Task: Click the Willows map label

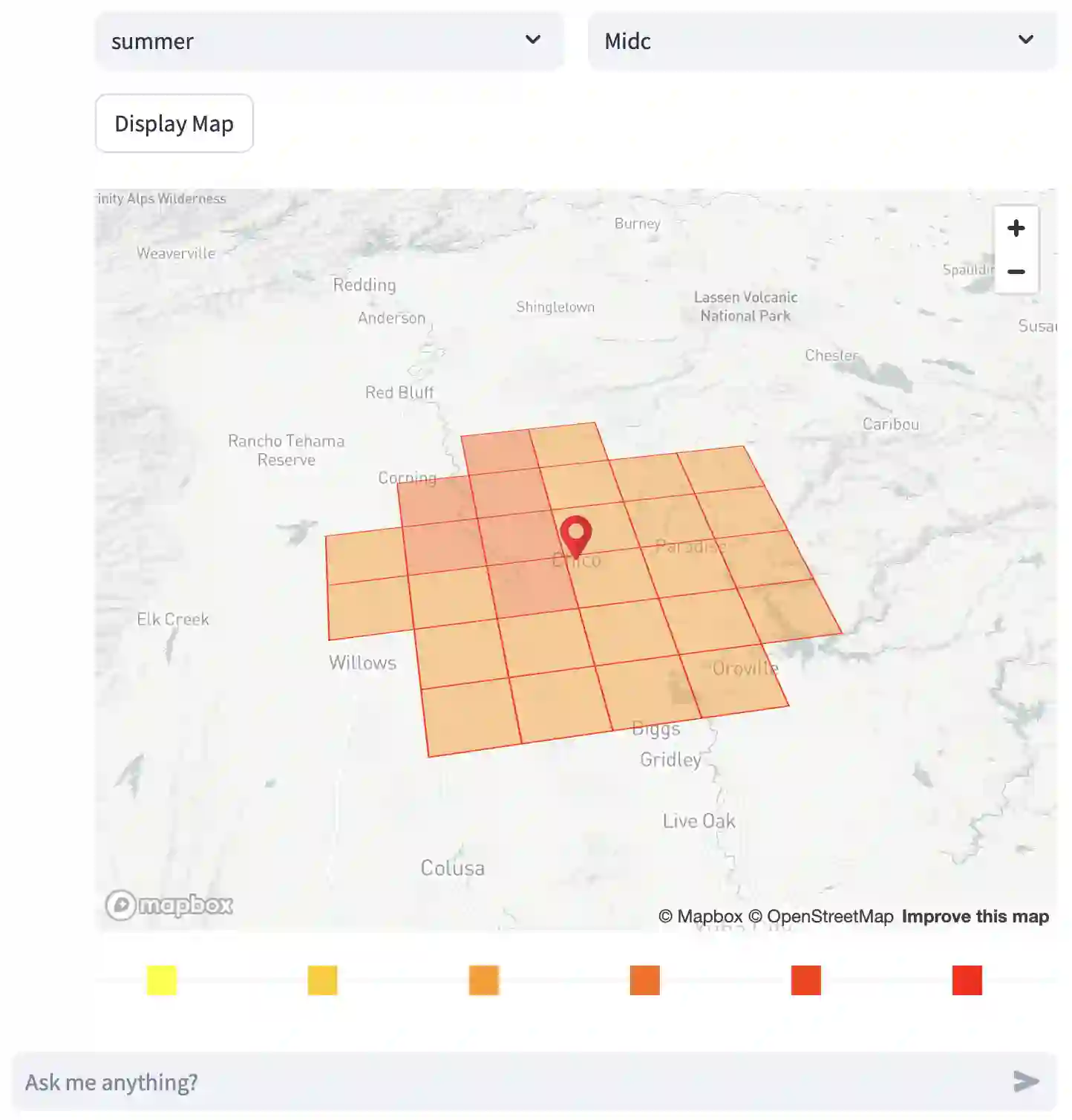Action: coord(363,662)
